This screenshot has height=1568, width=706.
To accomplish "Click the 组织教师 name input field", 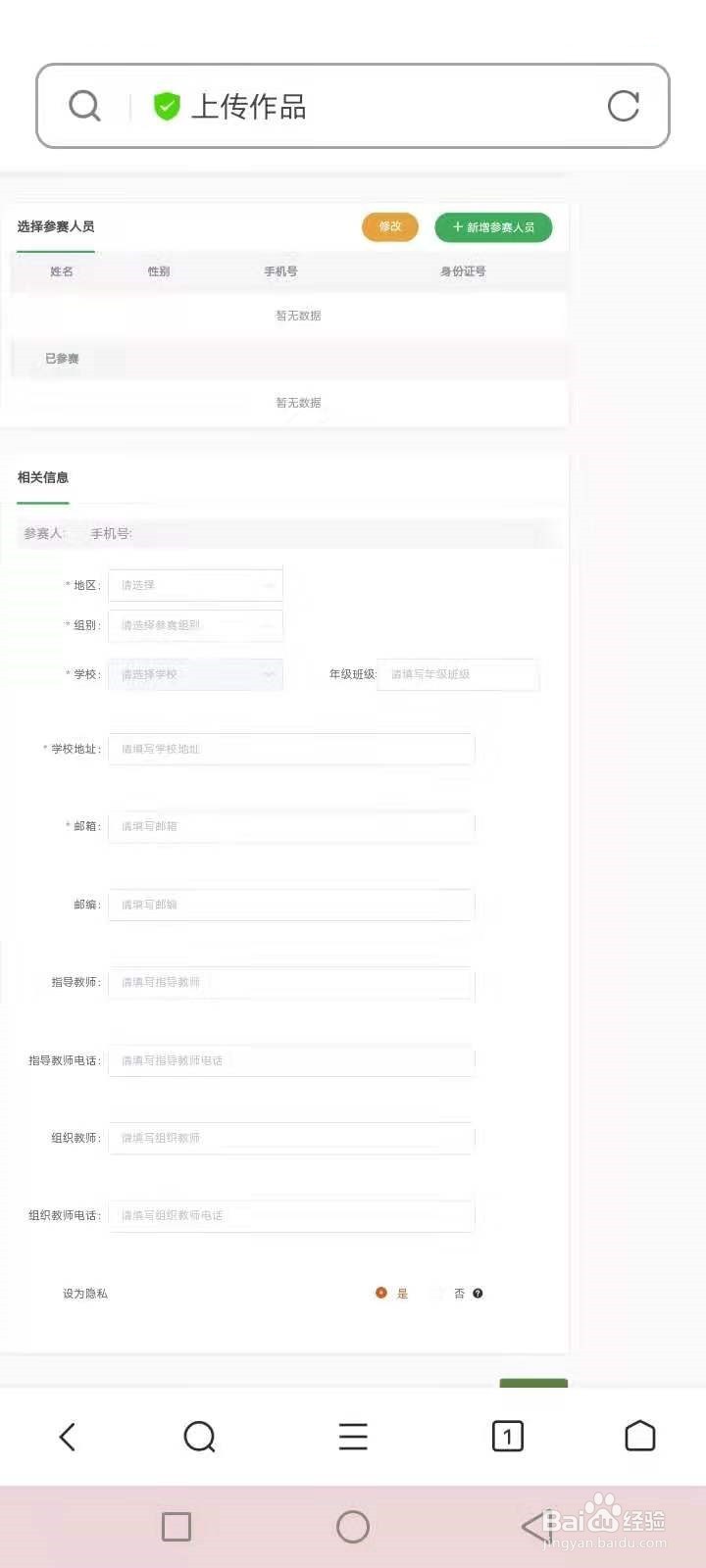I will pos(291,1138).
